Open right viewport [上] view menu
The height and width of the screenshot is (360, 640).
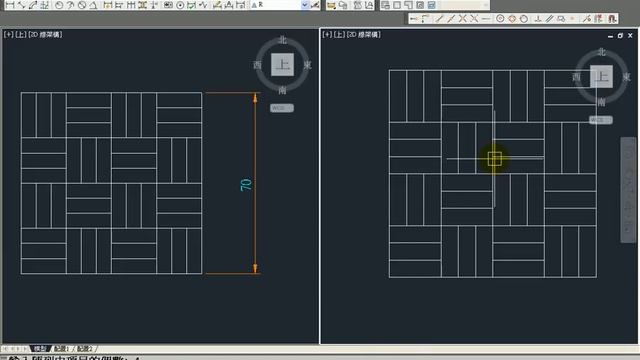tap(340, 35)
